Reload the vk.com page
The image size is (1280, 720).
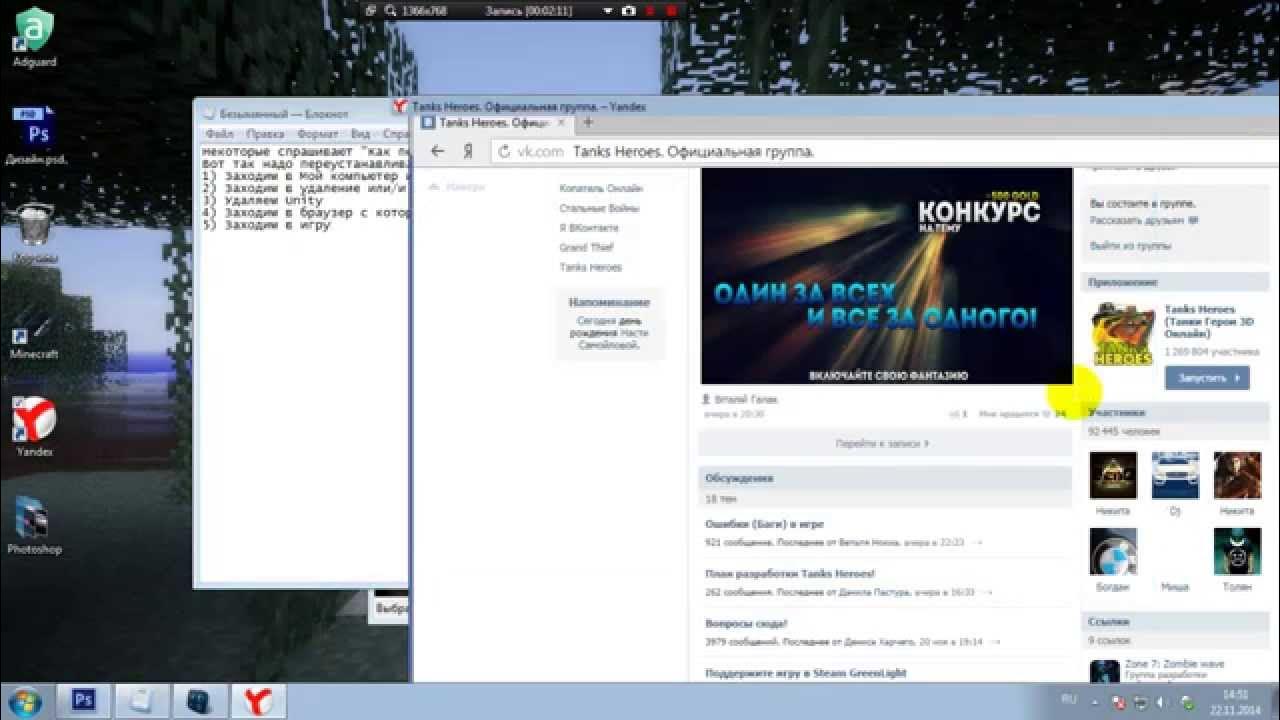(505, 152)
